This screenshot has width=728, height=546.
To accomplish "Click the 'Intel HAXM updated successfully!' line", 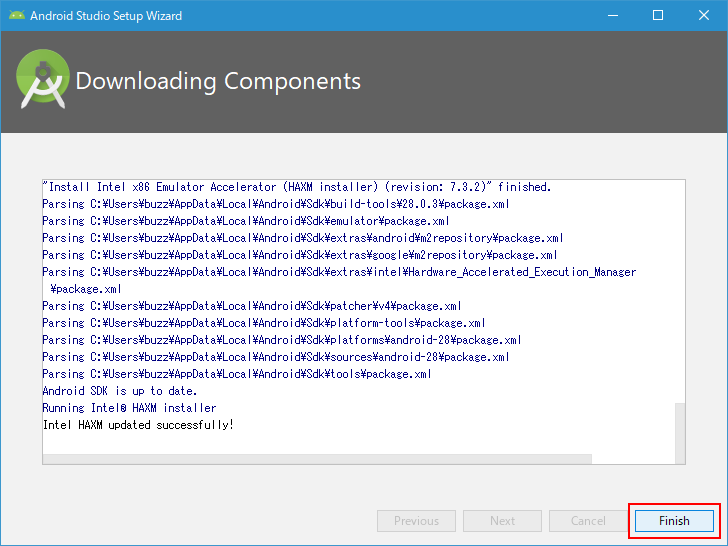I will point(138,425).
